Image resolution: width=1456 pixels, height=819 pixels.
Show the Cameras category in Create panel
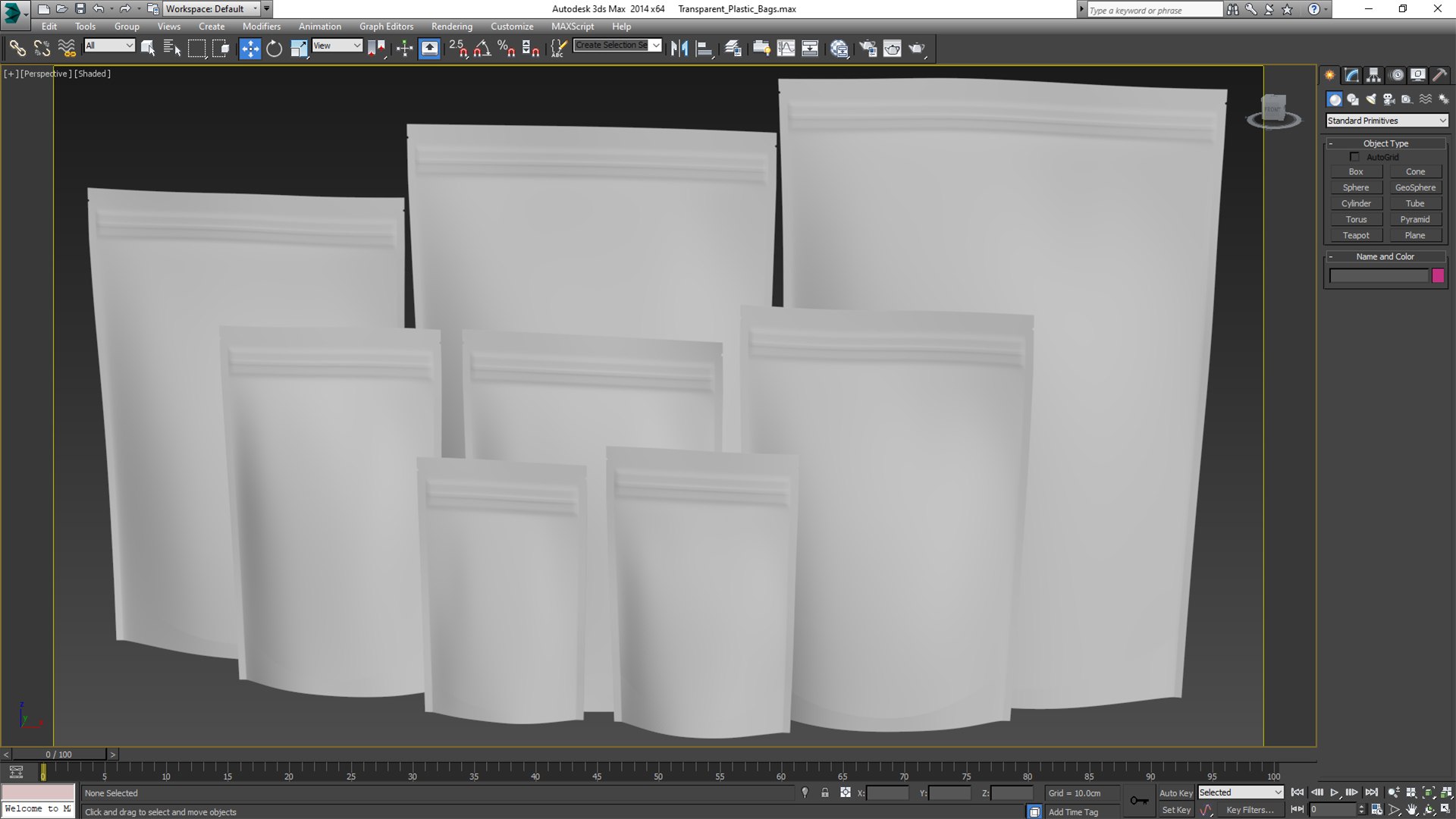coord(1389,99)
